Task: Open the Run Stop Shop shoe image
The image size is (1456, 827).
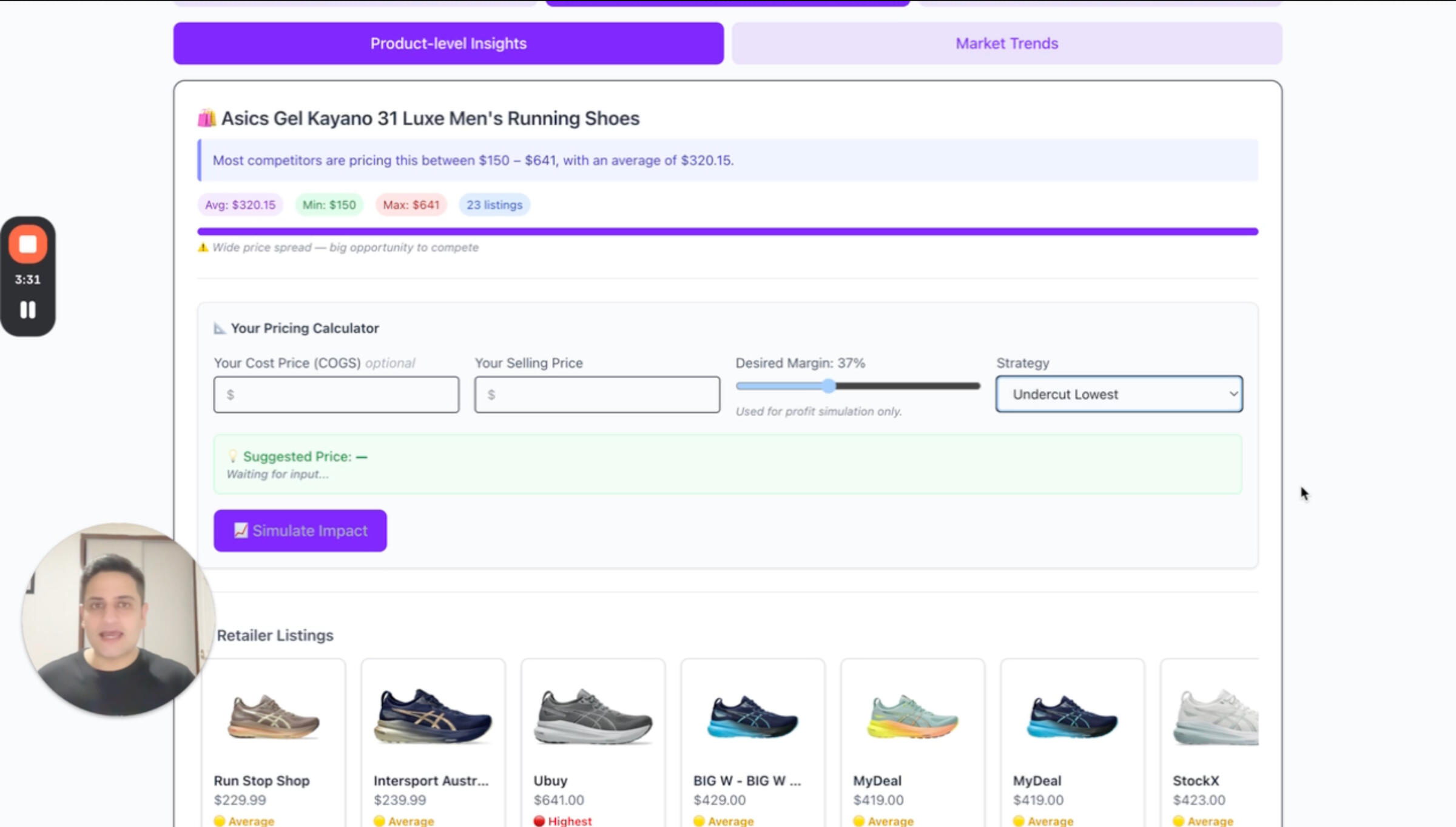Action: click(274, 717)
